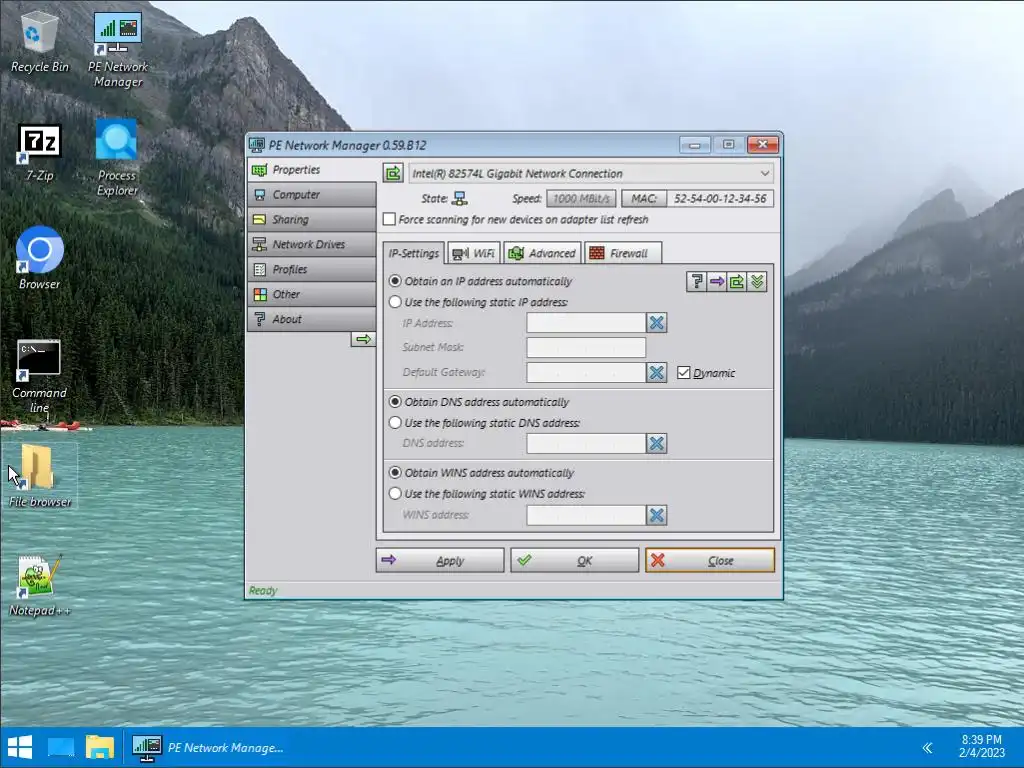This screenshot has width=1024, height=768.
Task: Click the green double-chevron down button
Action: click(757, 281)
